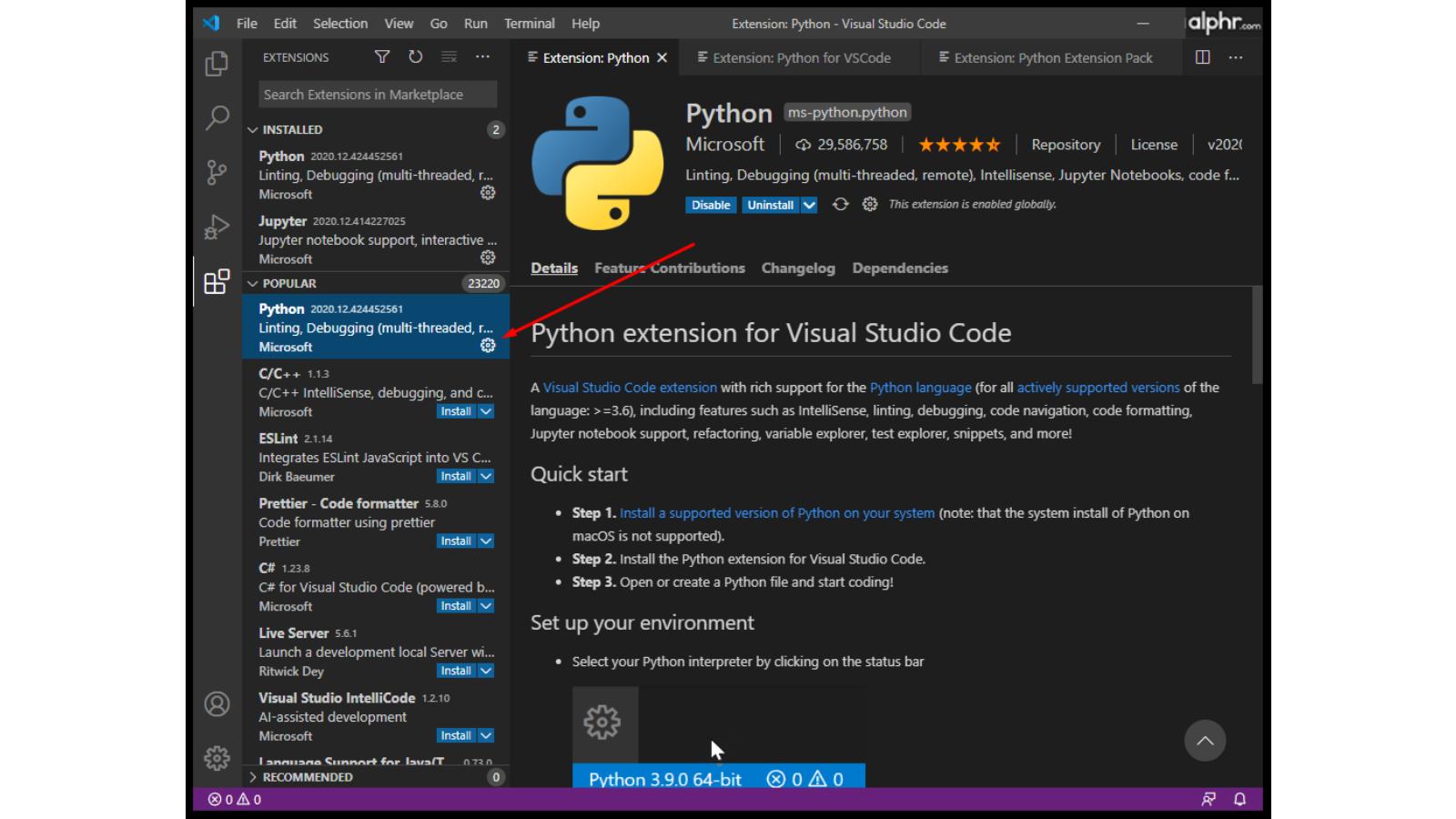Open Run and Debug view
The height and width of the screenshot is (819, 1456).
217,227
